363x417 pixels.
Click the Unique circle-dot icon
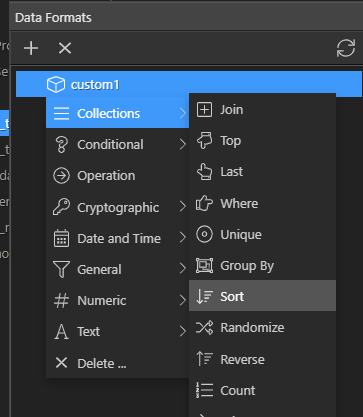pyautogui.click(x=204, y=234)
